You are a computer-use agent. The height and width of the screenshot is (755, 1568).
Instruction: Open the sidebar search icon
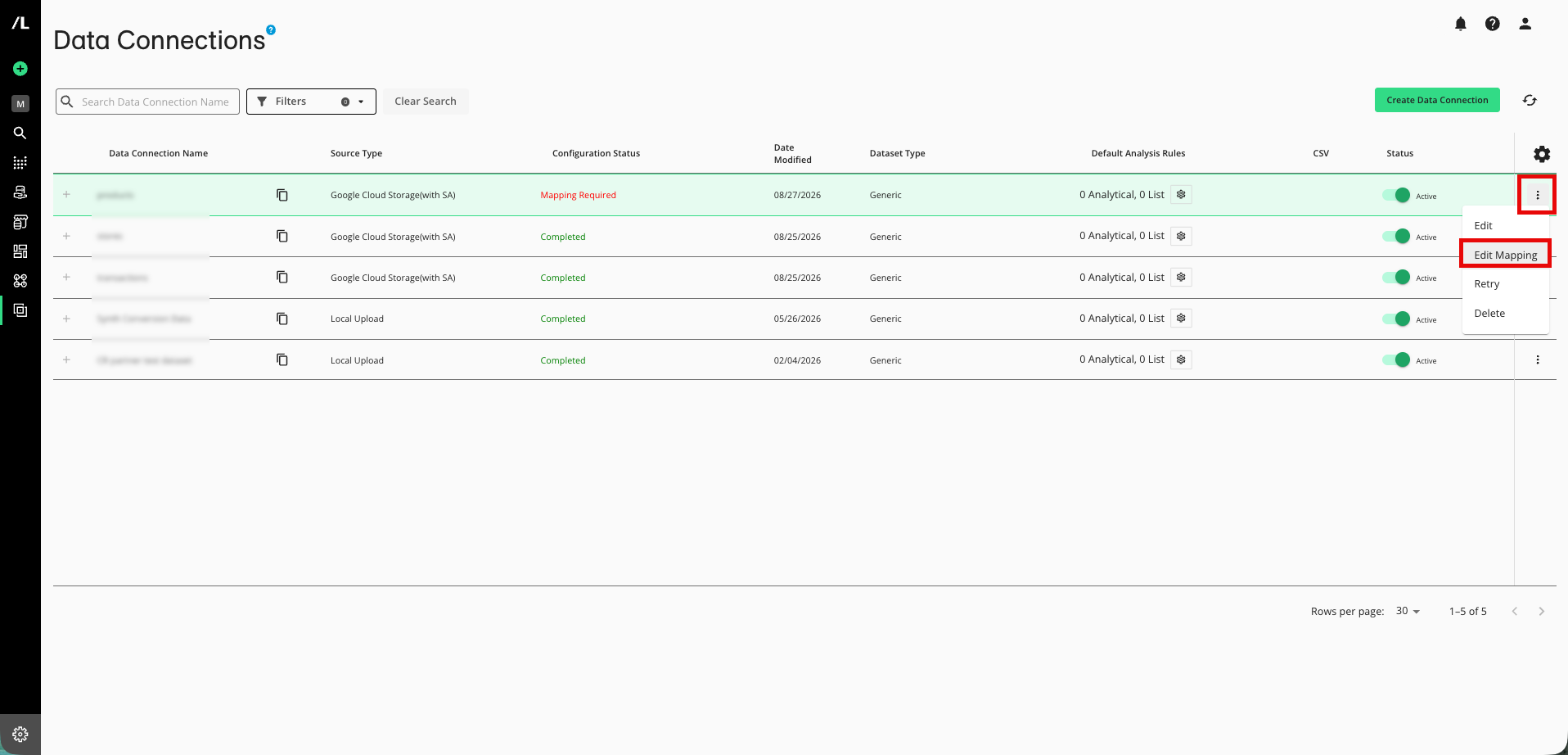tap(20, 133)
